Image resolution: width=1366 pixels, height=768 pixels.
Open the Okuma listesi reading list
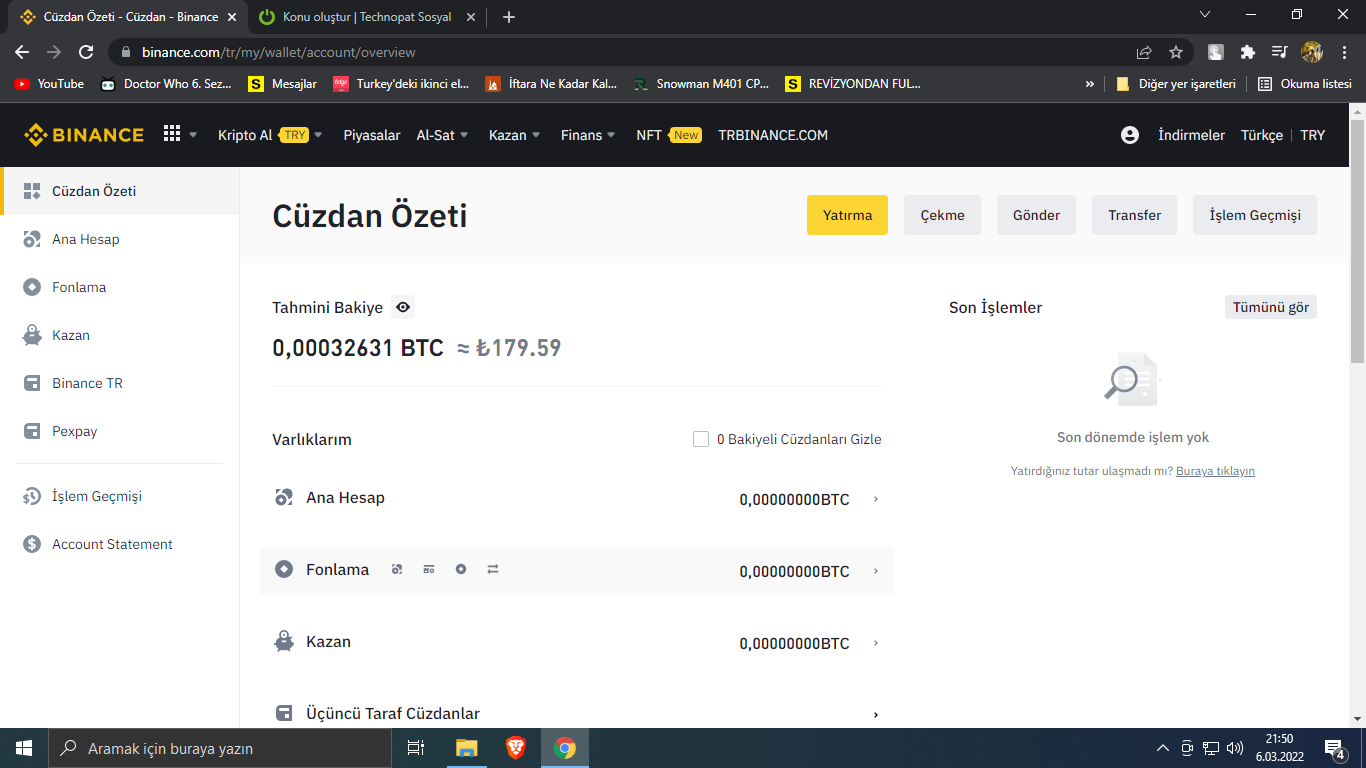pos(1304,84)
